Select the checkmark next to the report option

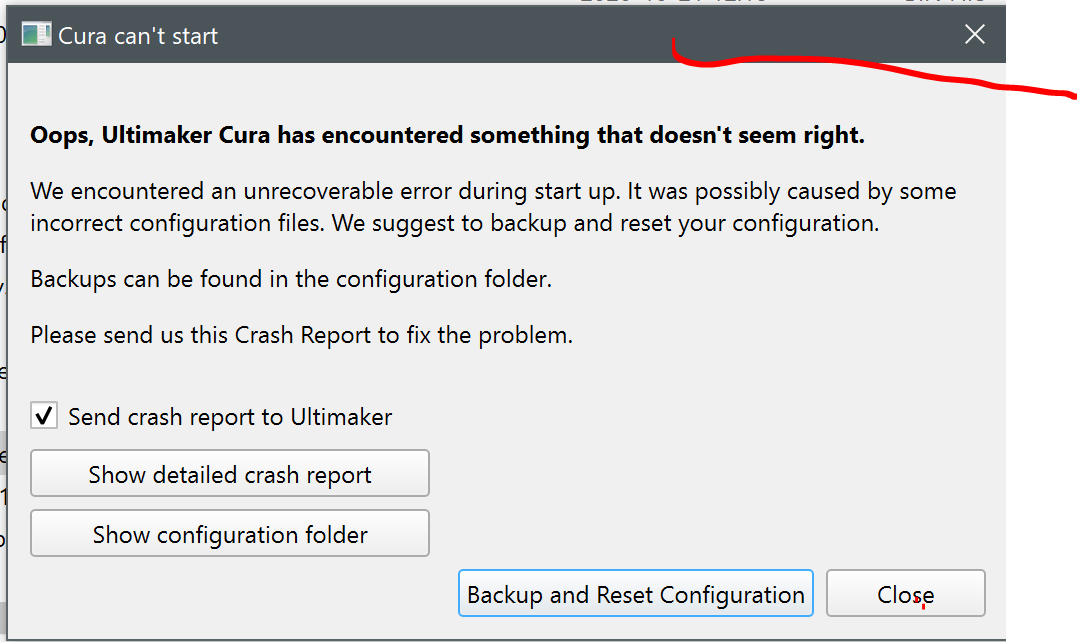click(x=44, y=415)
